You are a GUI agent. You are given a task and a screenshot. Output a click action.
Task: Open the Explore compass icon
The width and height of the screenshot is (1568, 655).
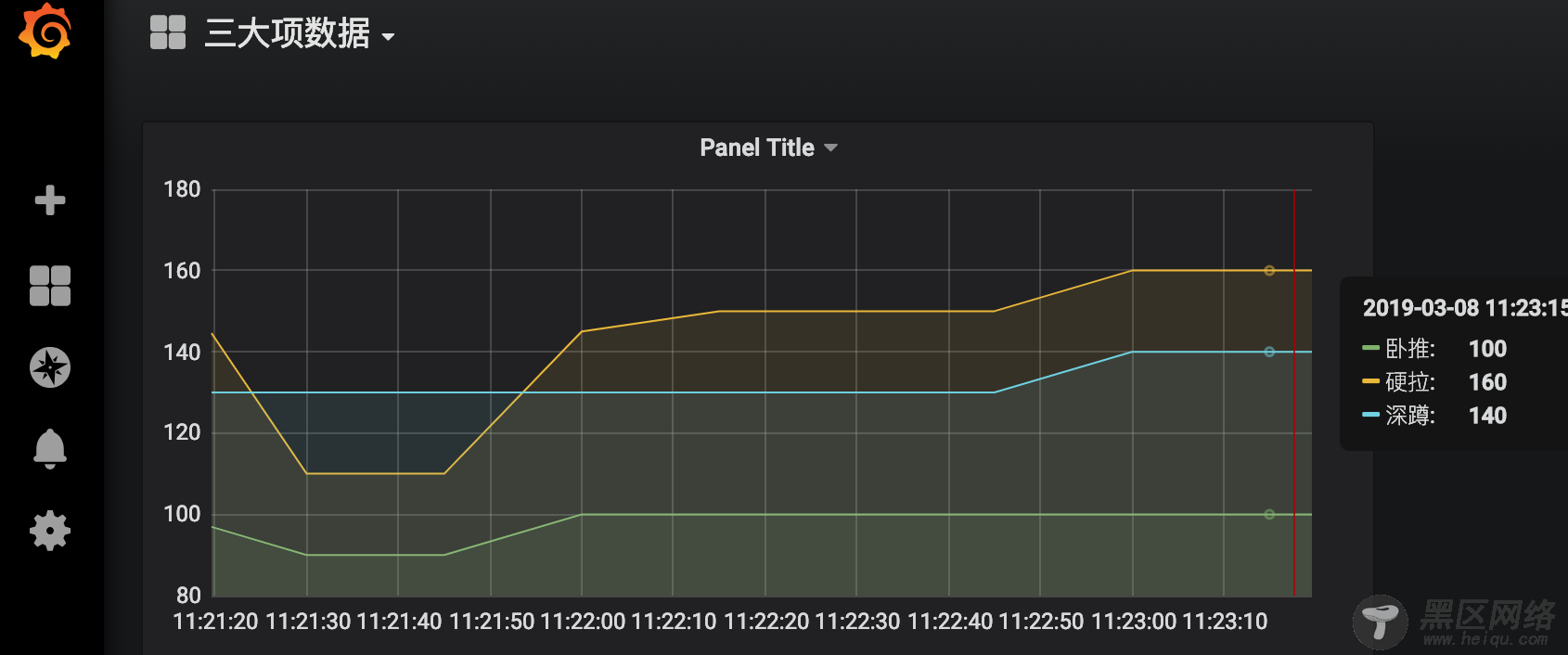click(50, 367)
